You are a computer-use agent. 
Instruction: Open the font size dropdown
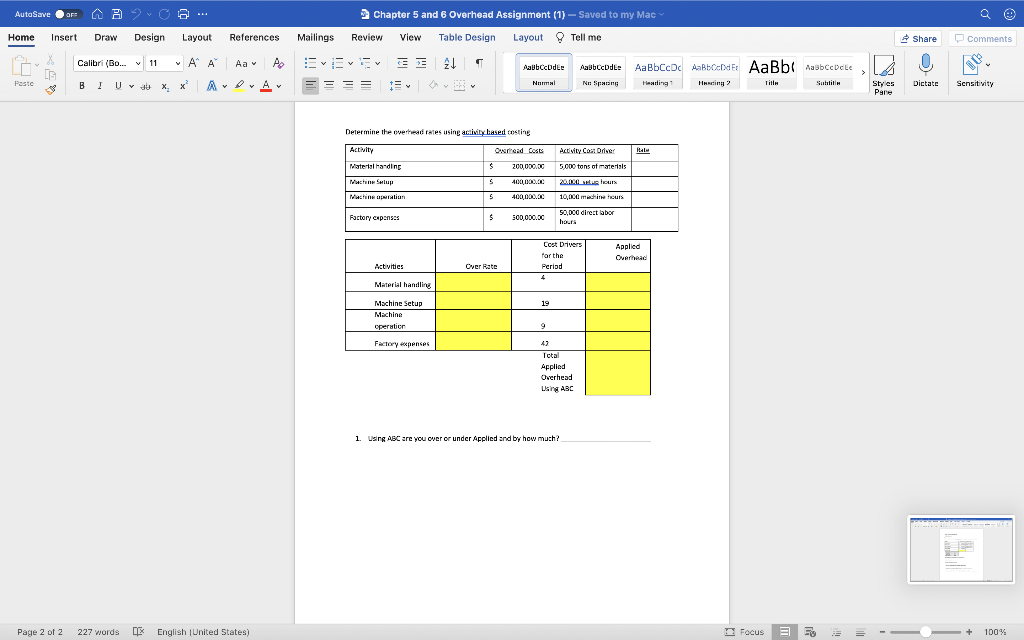point(176,62)
